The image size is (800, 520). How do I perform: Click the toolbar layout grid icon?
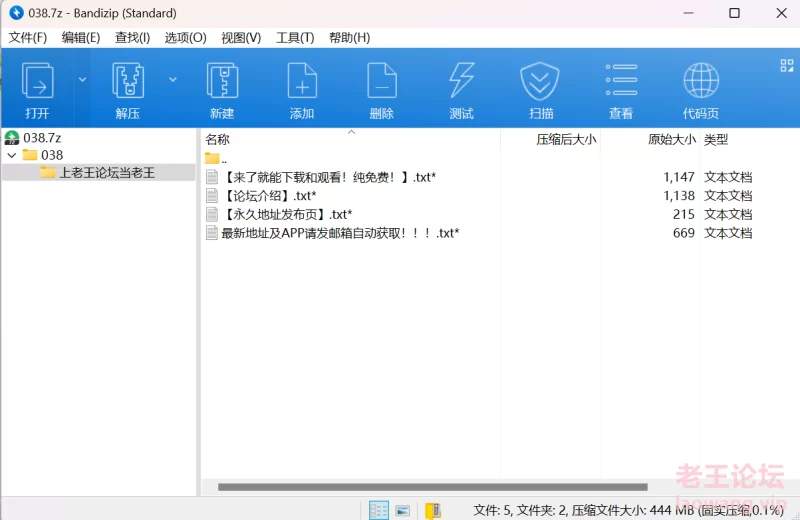(787, 65)
